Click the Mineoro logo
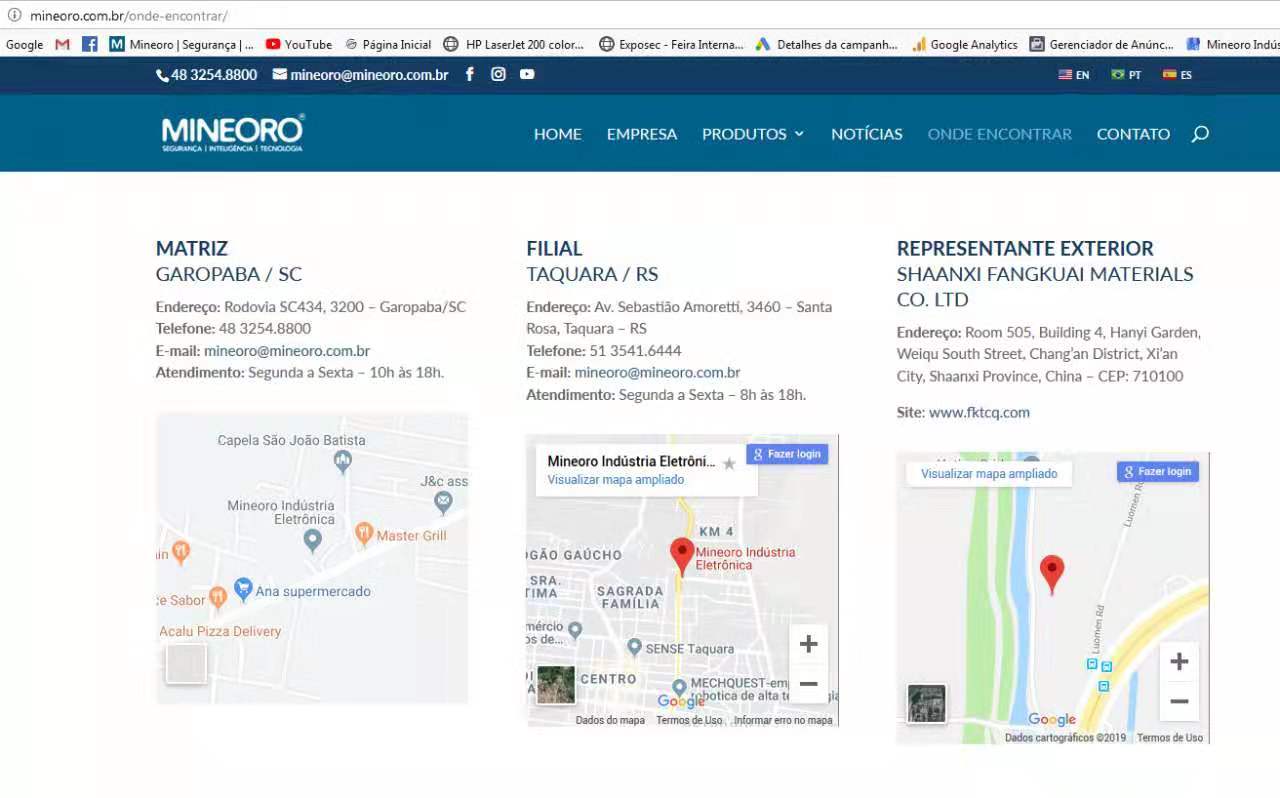This screenshot has width=1280, height=798. point(233,133)
